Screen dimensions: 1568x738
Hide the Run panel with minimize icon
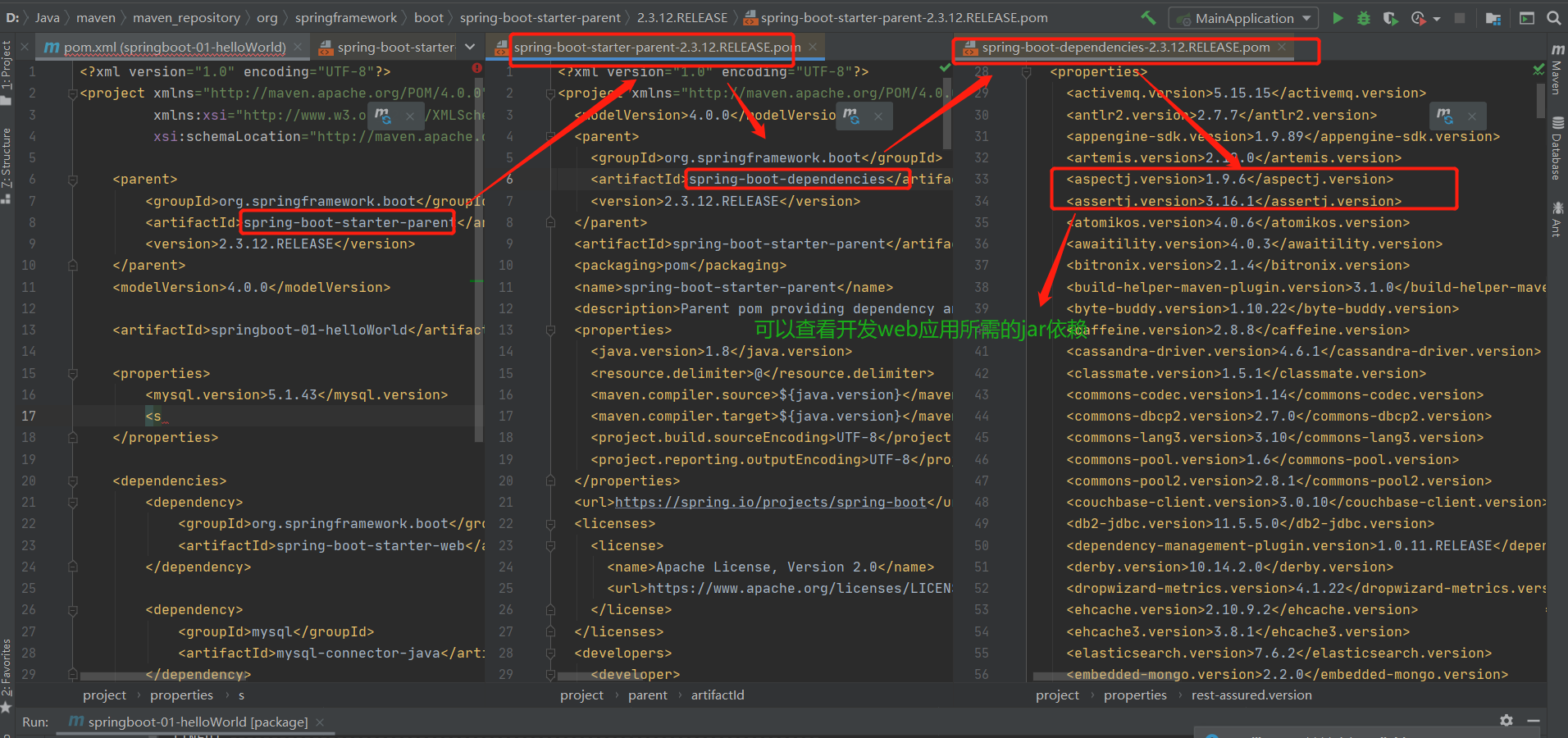[x=1534, y=720]
